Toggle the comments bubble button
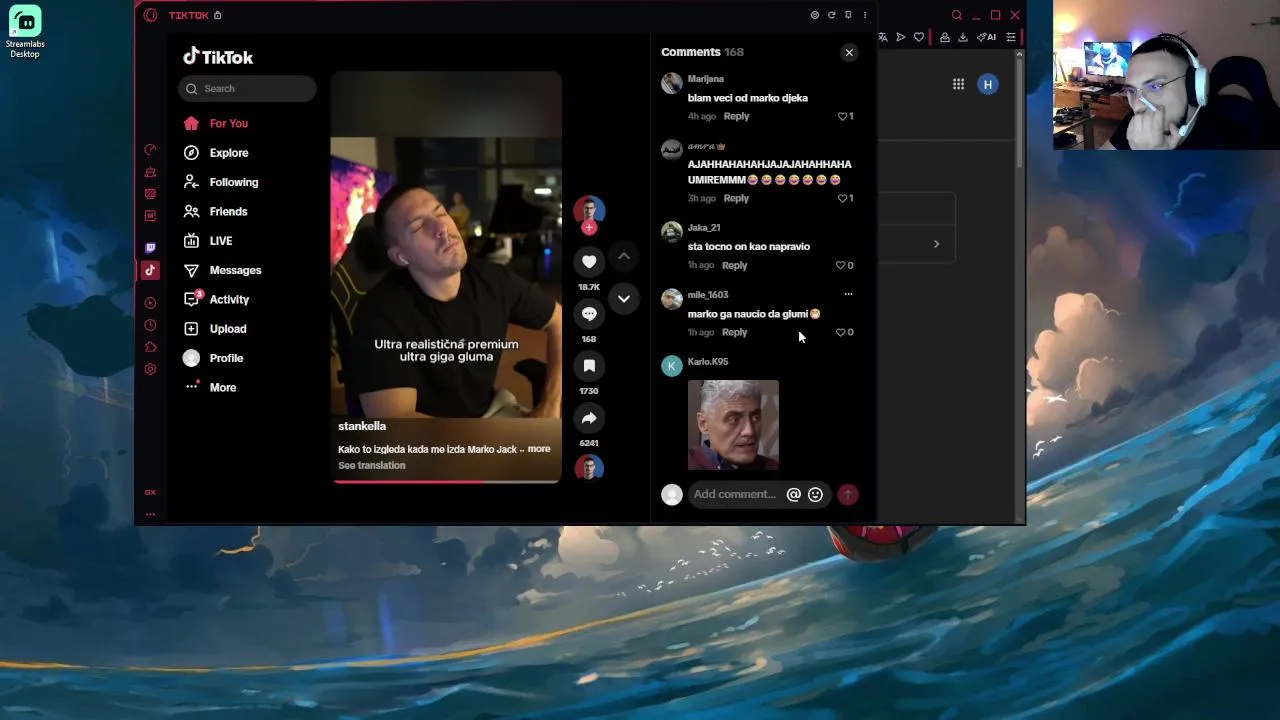1280x720 pixels. [589, 314]
